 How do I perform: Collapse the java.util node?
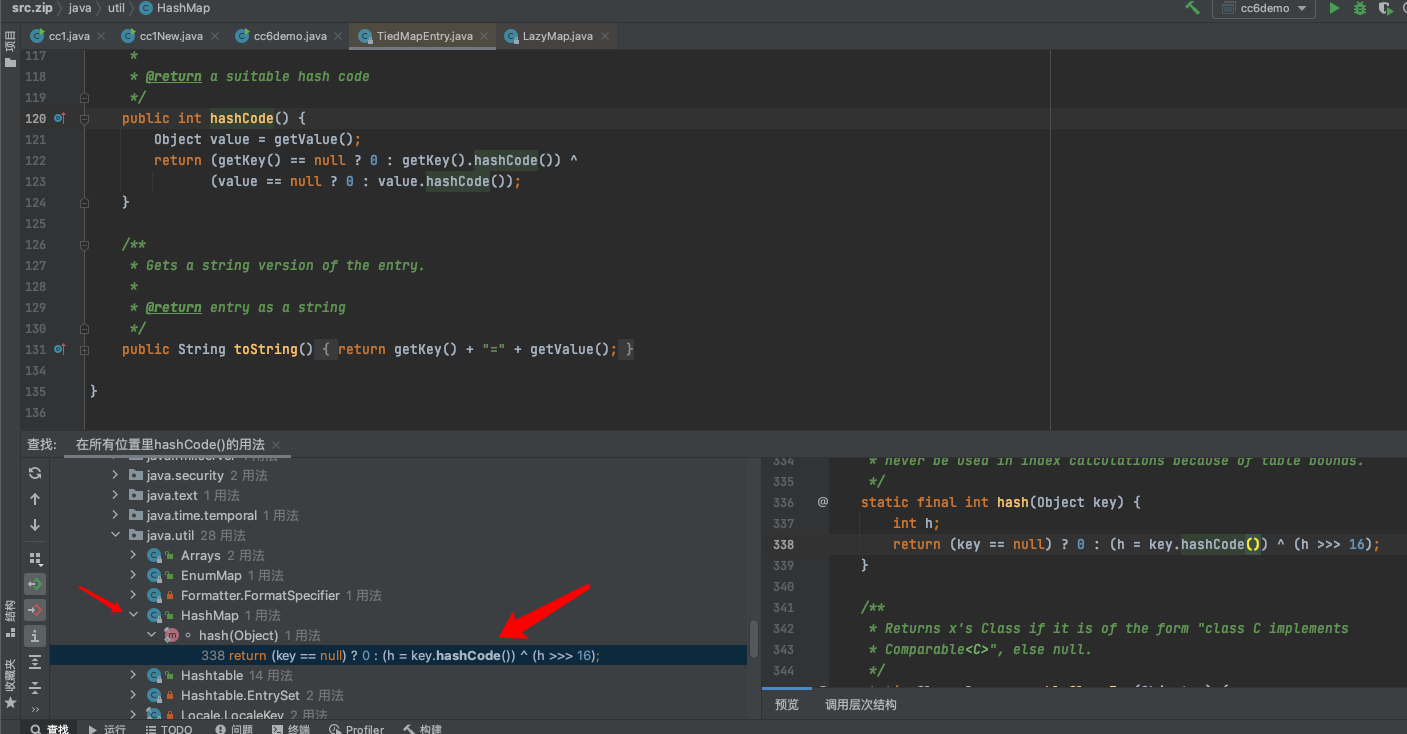(116, 535)
